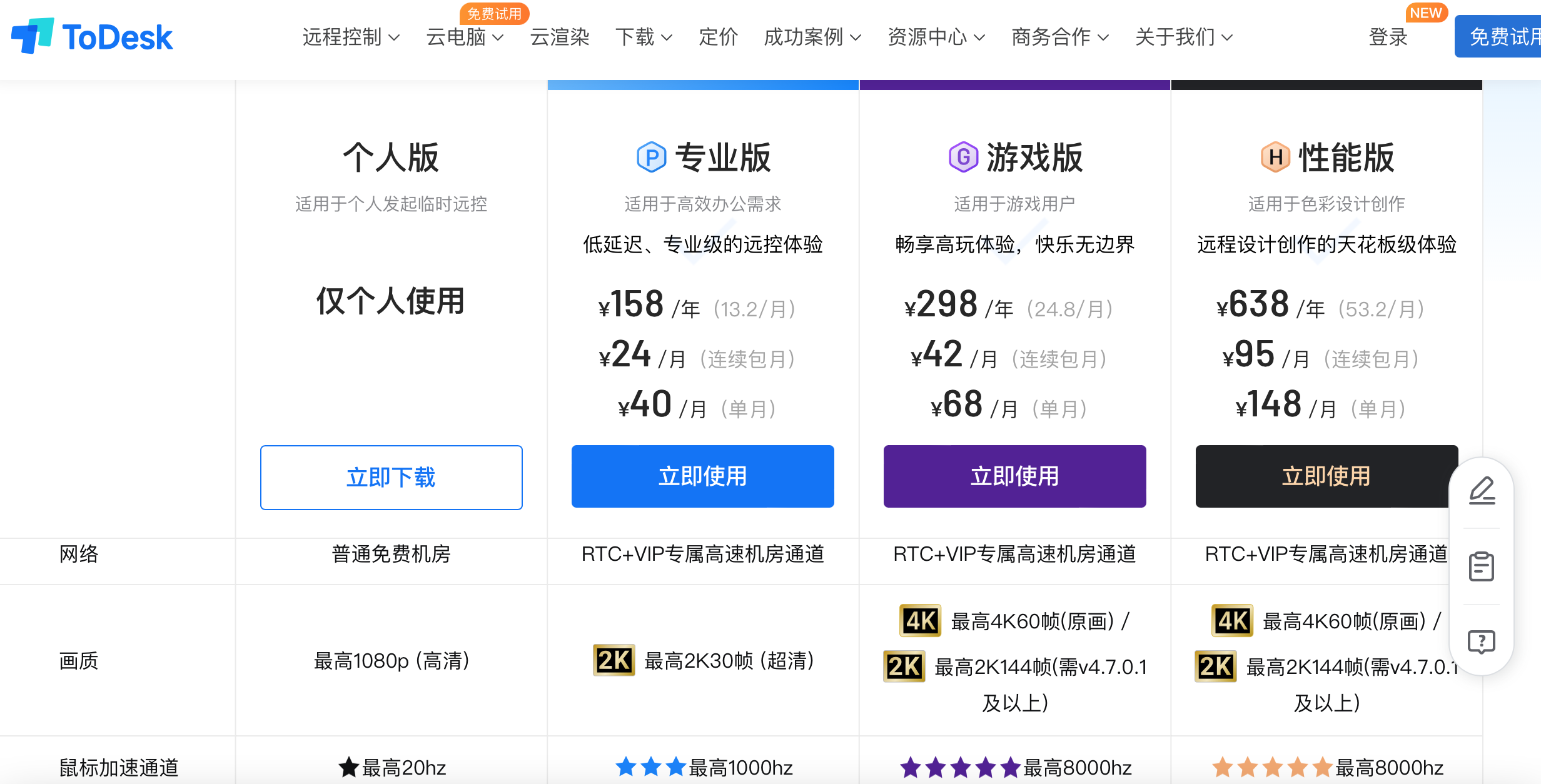
Task: Click the pencil feedback icon in floating sidebar
Action: 1482,491
